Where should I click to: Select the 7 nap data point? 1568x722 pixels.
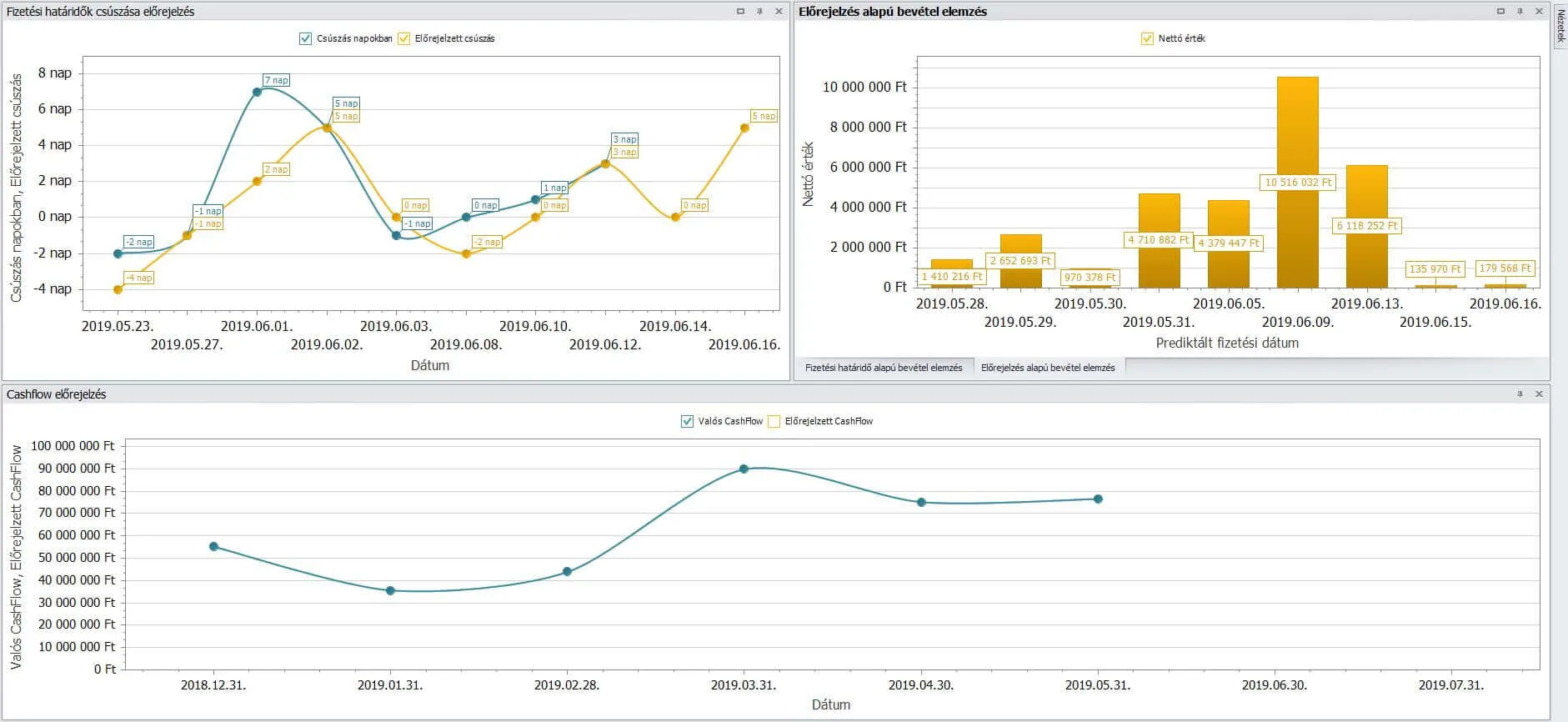point(257,92)
